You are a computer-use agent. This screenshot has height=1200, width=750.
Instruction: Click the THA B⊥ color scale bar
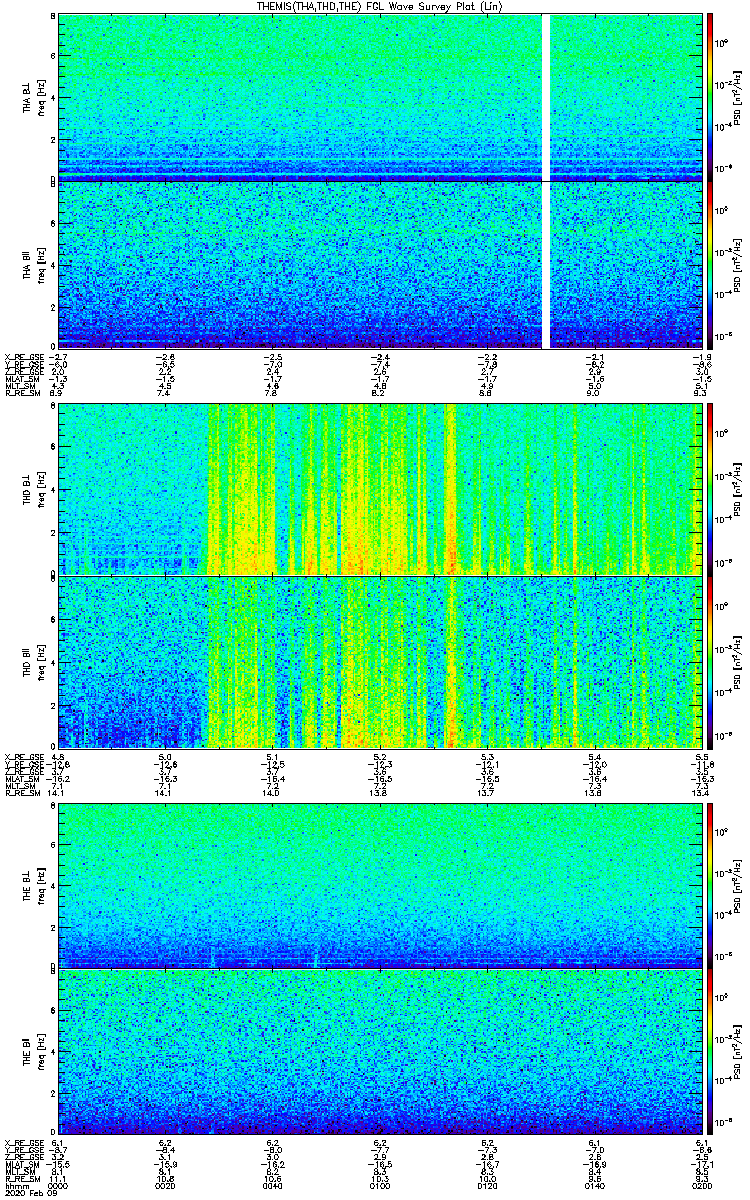710,95
